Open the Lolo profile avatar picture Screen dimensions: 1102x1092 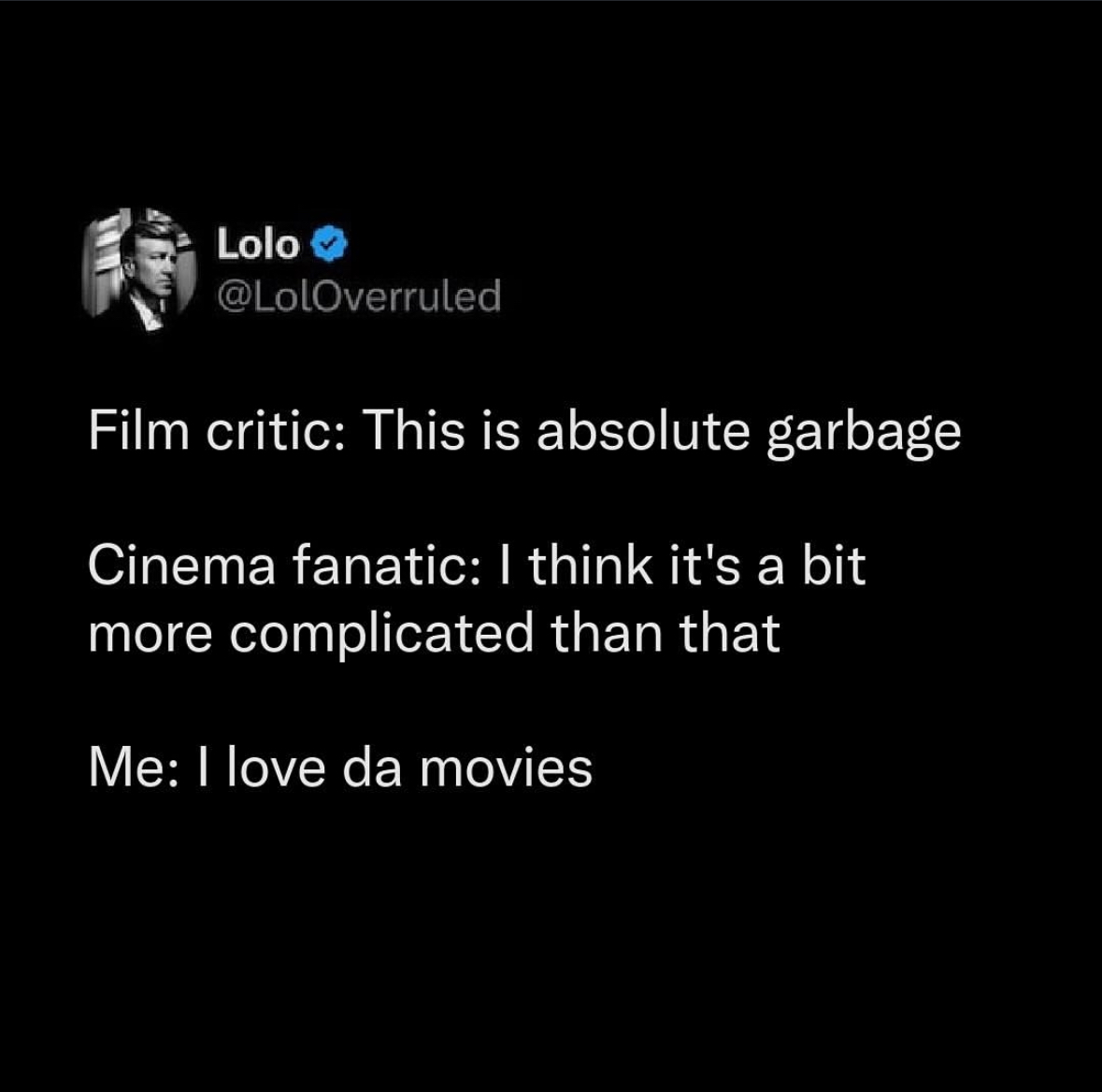click(140, 269)
